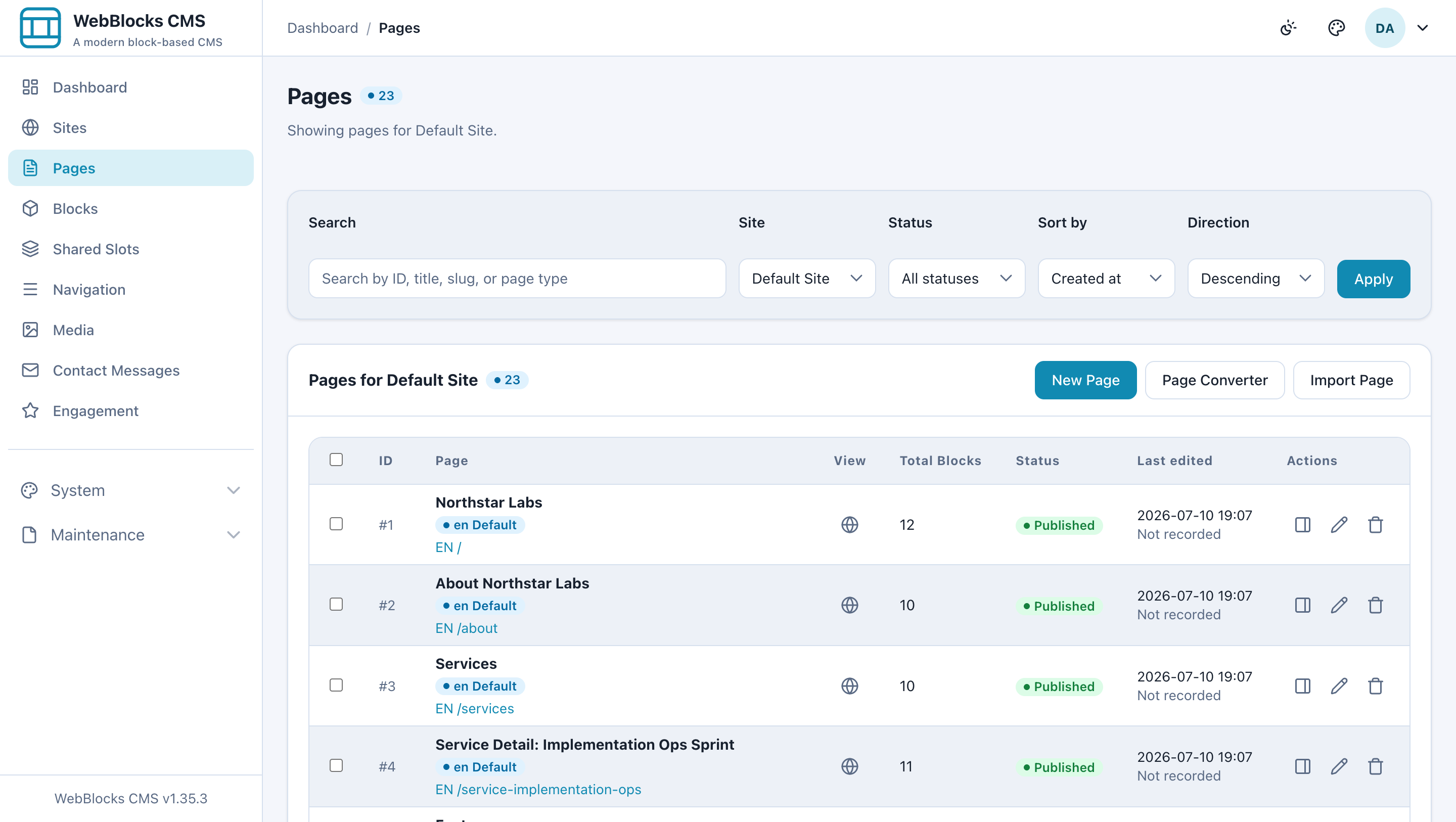Toggle the select-all checkbox in table header

[x=336, y=460]
